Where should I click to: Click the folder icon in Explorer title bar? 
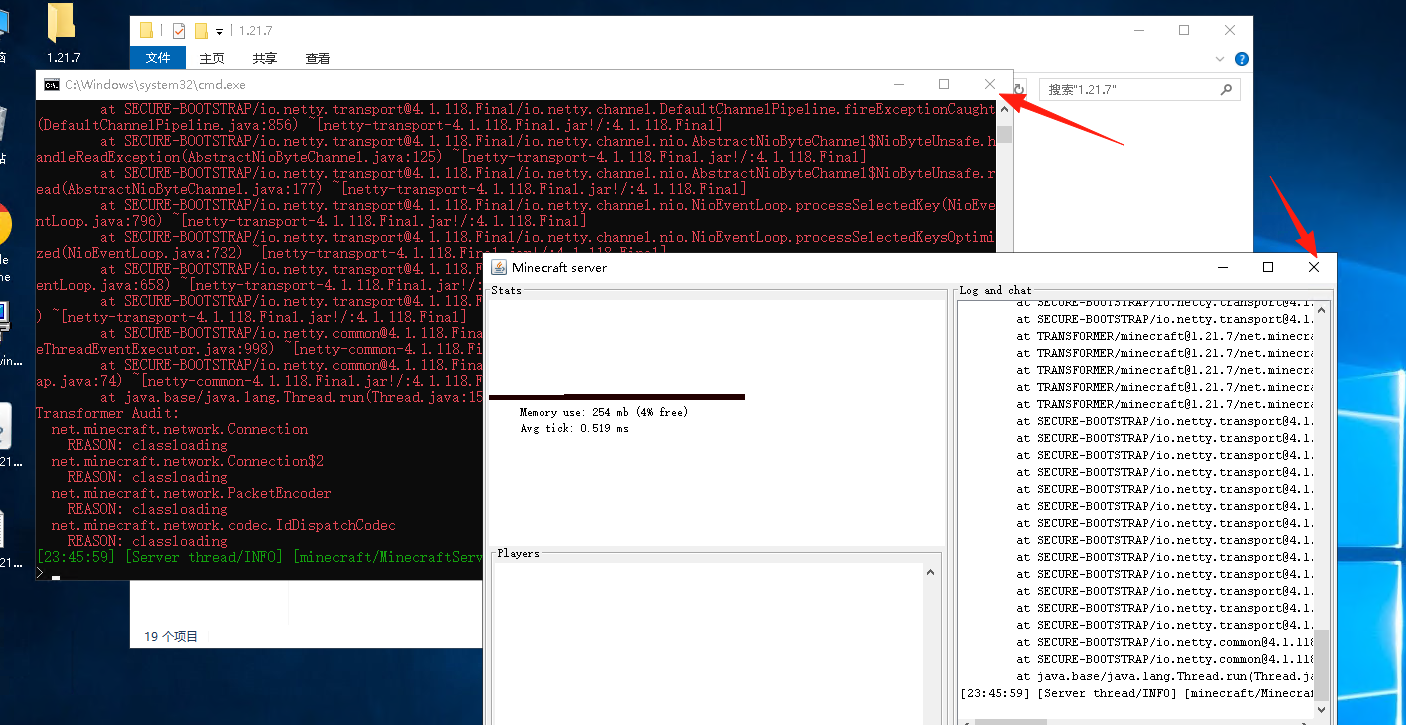click(146, 30)
